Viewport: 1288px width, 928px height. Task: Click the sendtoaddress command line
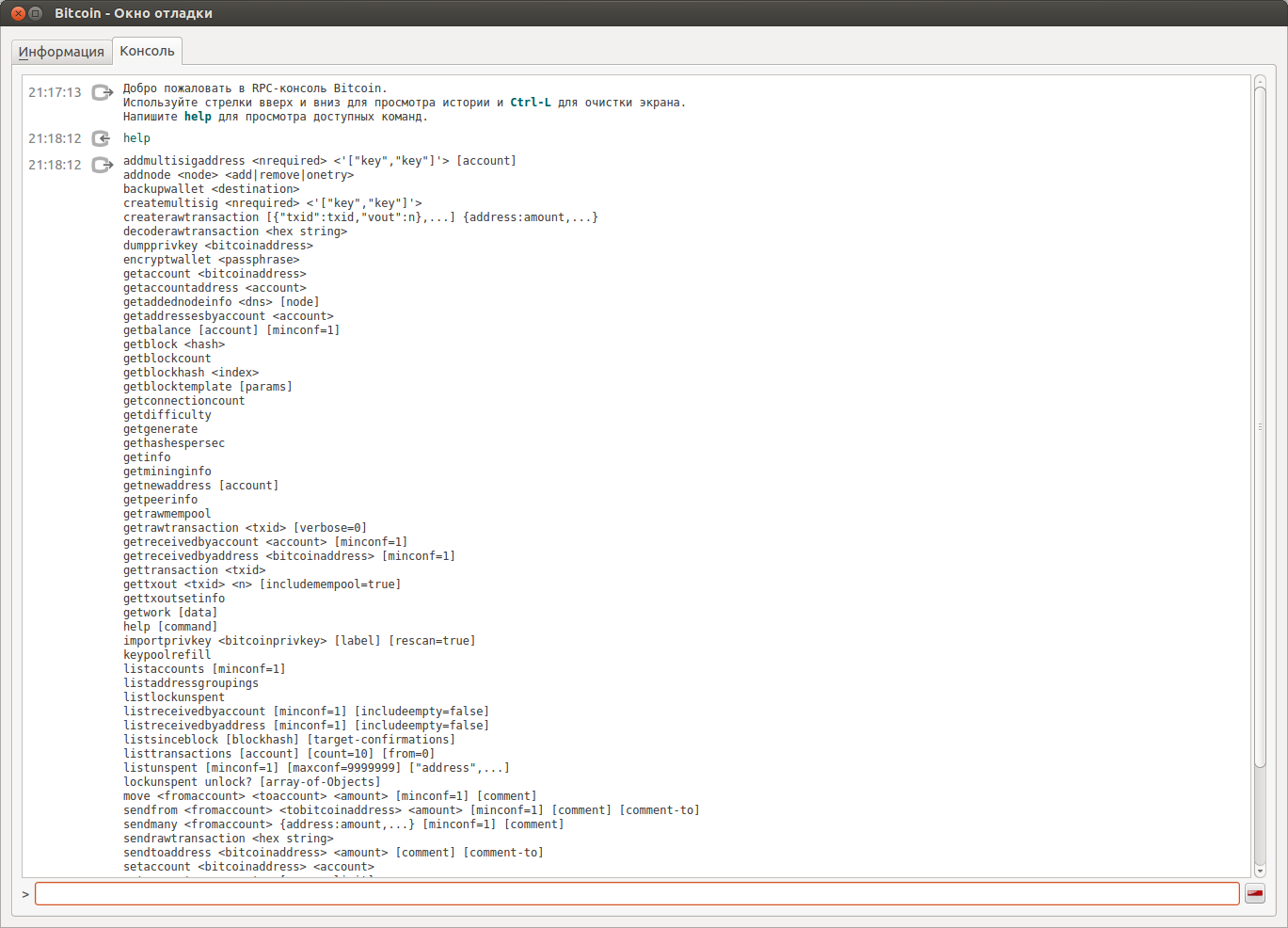coord(333,853)
